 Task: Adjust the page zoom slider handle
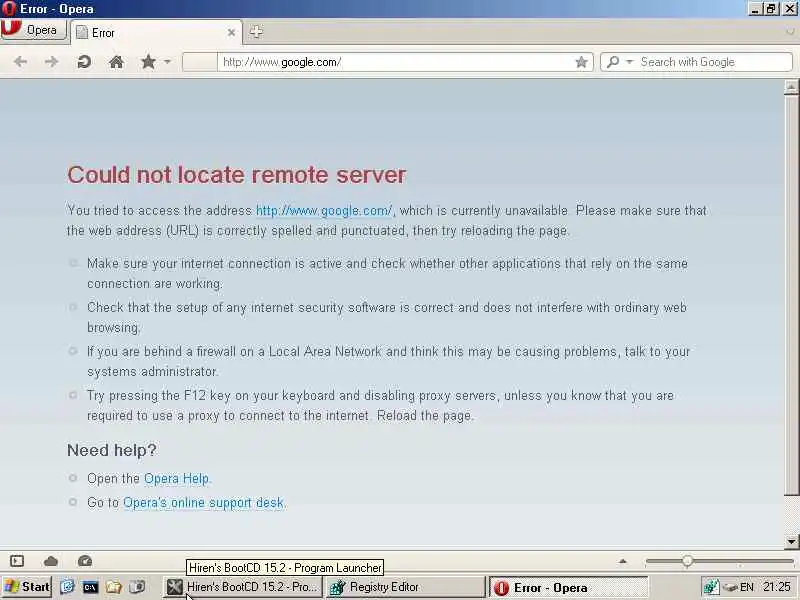(x=687, y=561)
